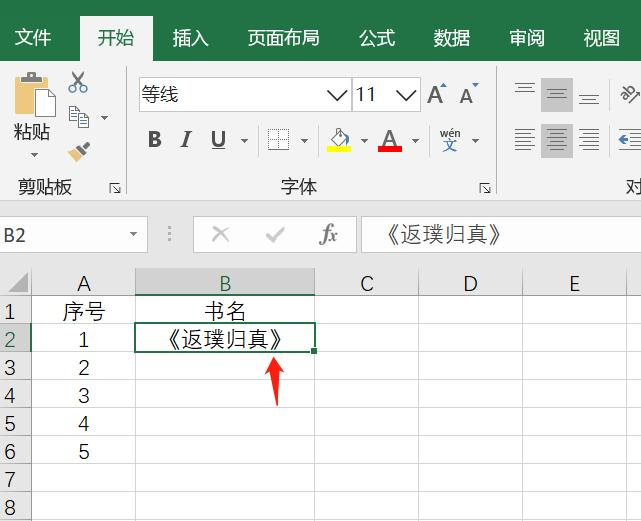This screenshot has height=521, width=641.
Task: Expand the Underline style arrow
Action: click(244, 141)
